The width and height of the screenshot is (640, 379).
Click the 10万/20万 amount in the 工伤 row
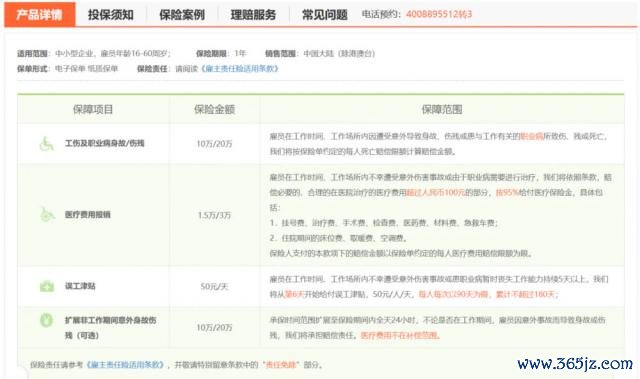pos(214,144)
